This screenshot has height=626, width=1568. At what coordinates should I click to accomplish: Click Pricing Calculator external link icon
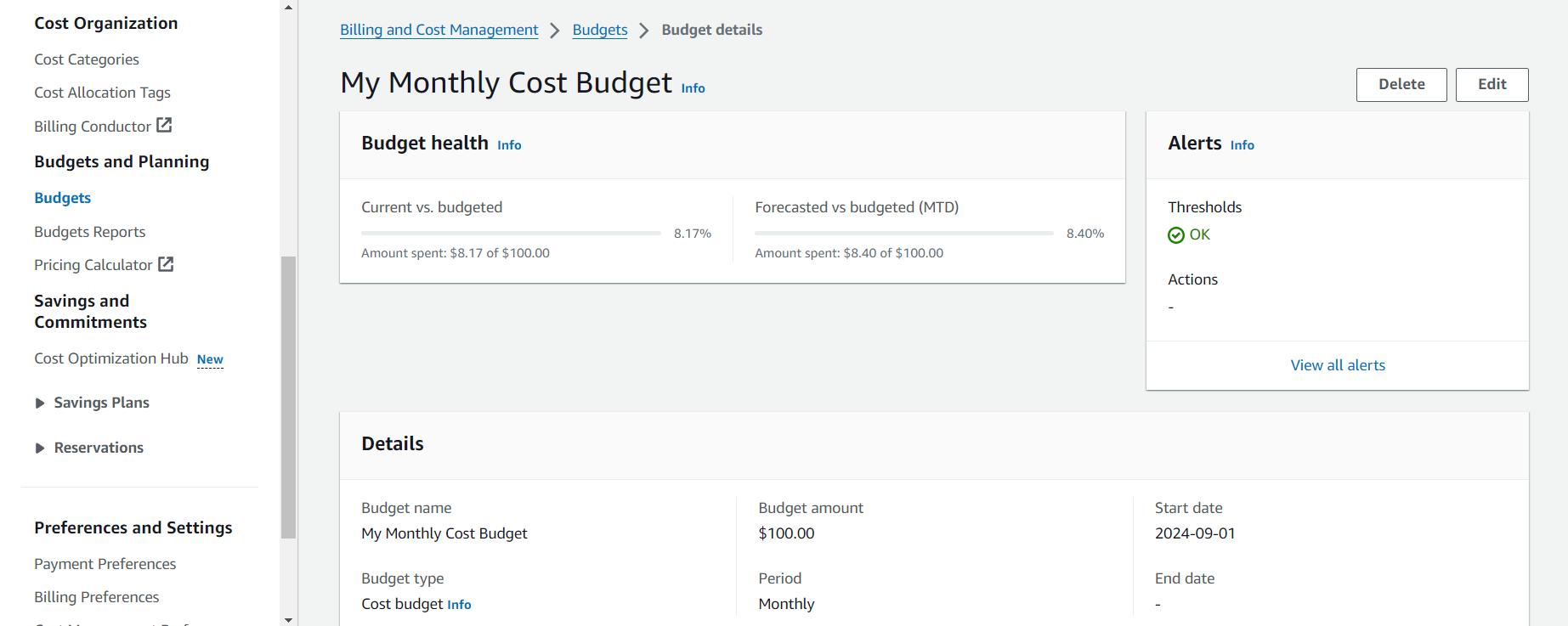[x=166, y=264]
